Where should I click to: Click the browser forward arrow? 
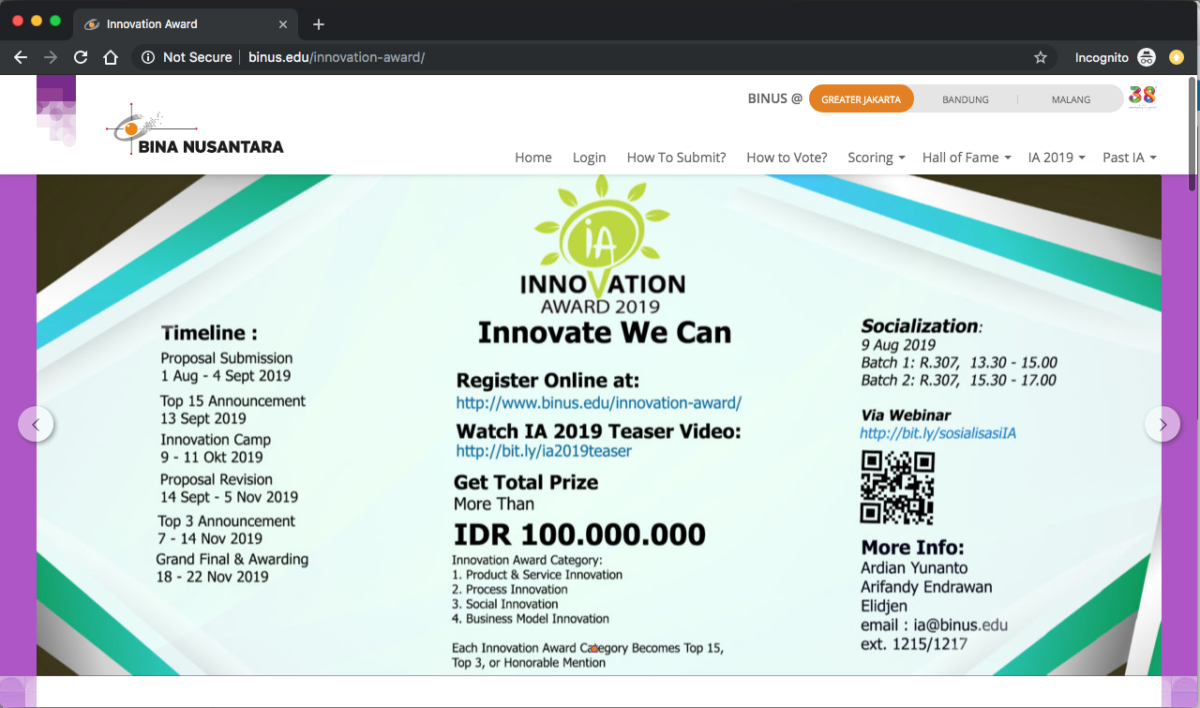pos(50,57)
